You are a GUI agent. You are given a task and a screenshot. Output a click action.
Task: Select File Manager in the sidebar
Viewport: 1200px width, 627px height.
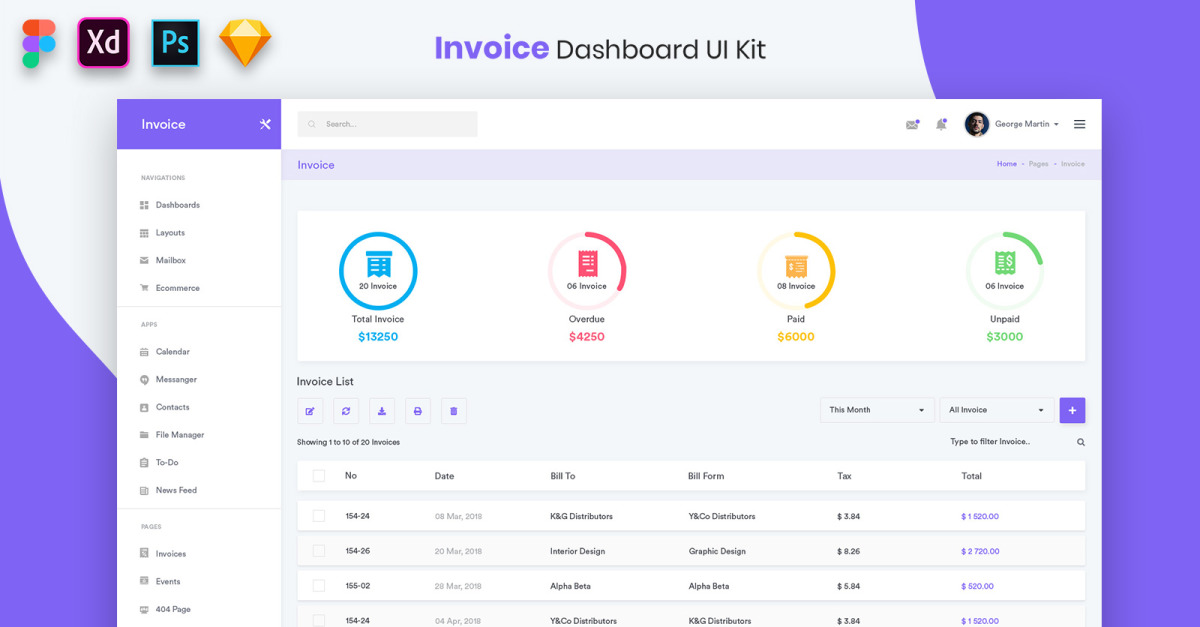coord(179,435)
